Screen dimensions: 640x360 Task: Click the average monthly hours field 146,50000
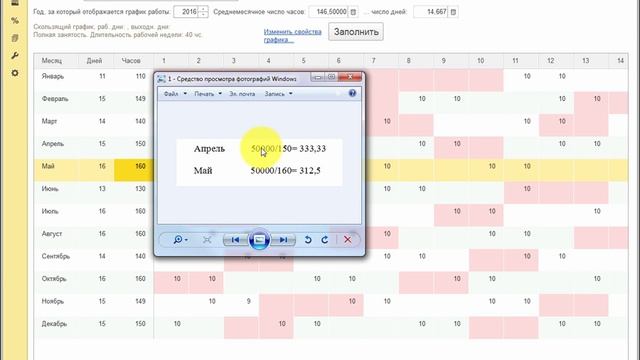point(329,12)
